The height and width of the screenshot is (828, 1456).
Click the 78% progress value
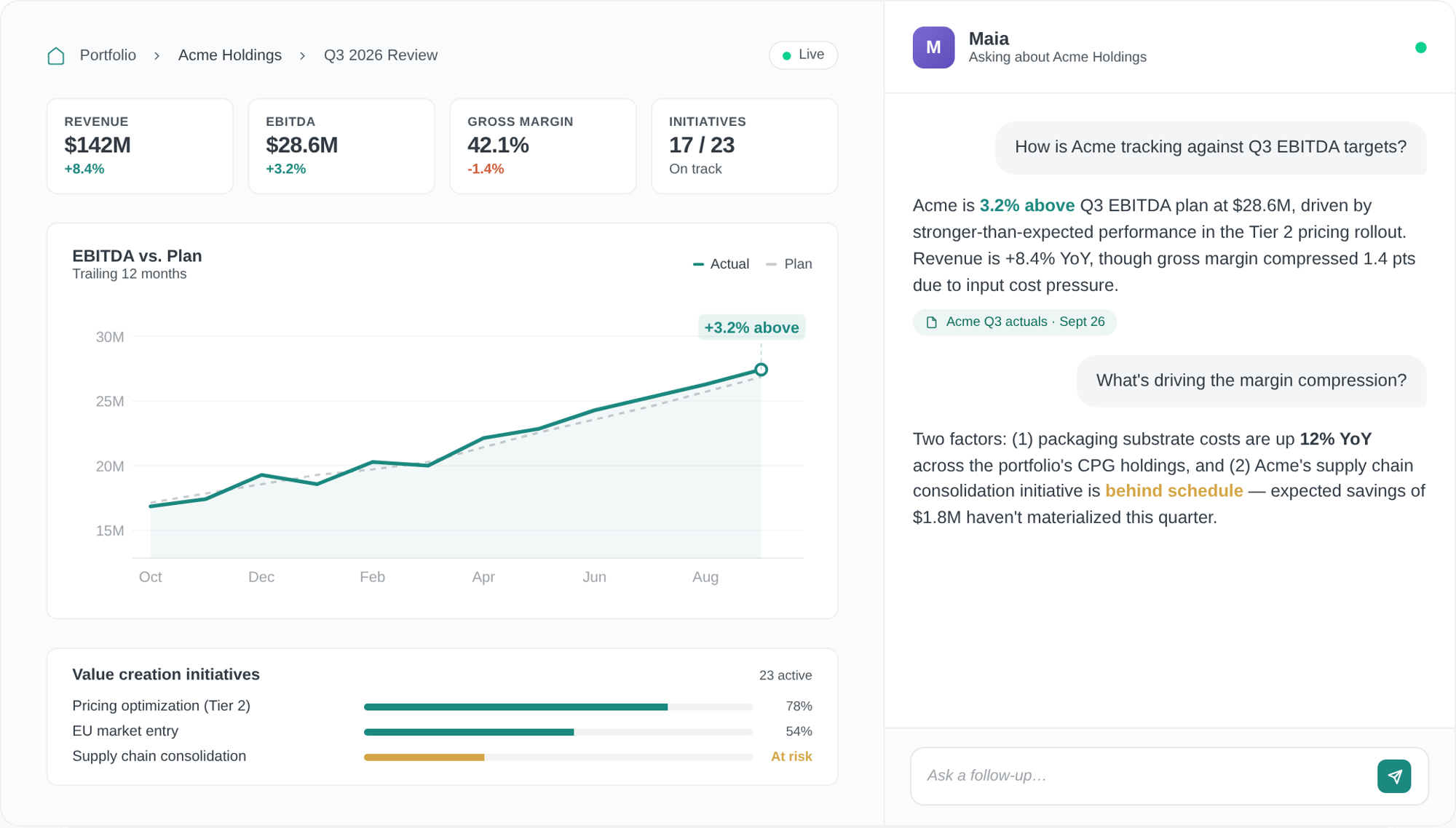point(799,706)
